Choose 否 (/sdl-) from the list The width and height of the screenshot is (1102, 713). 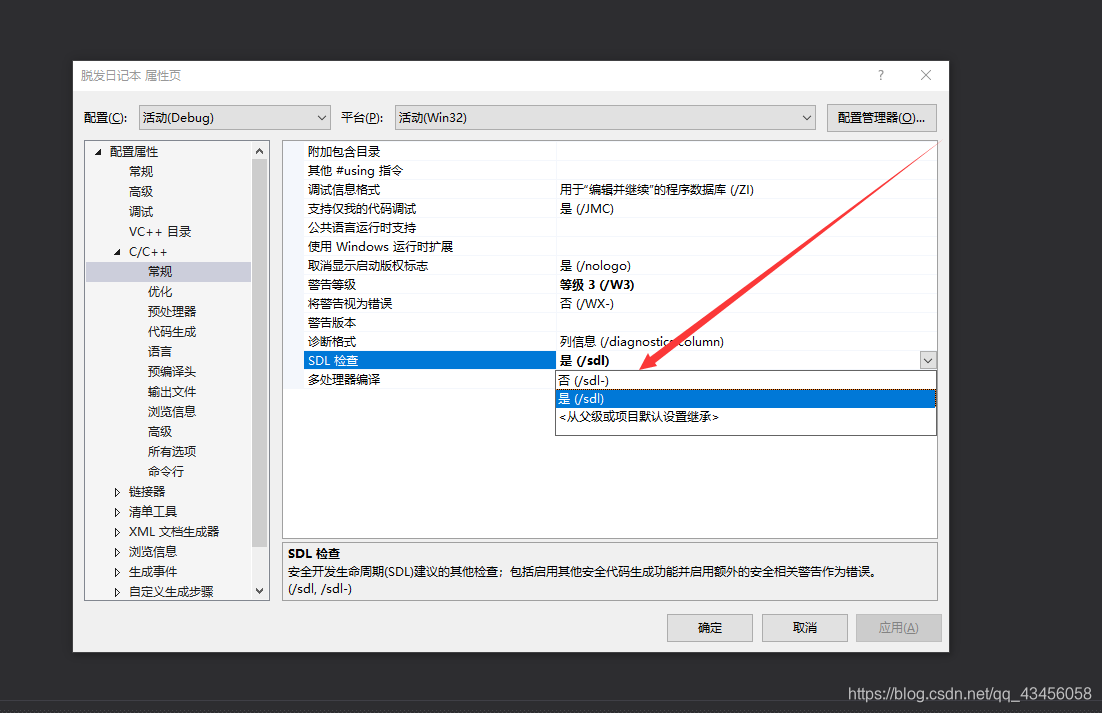coord(746,380)
